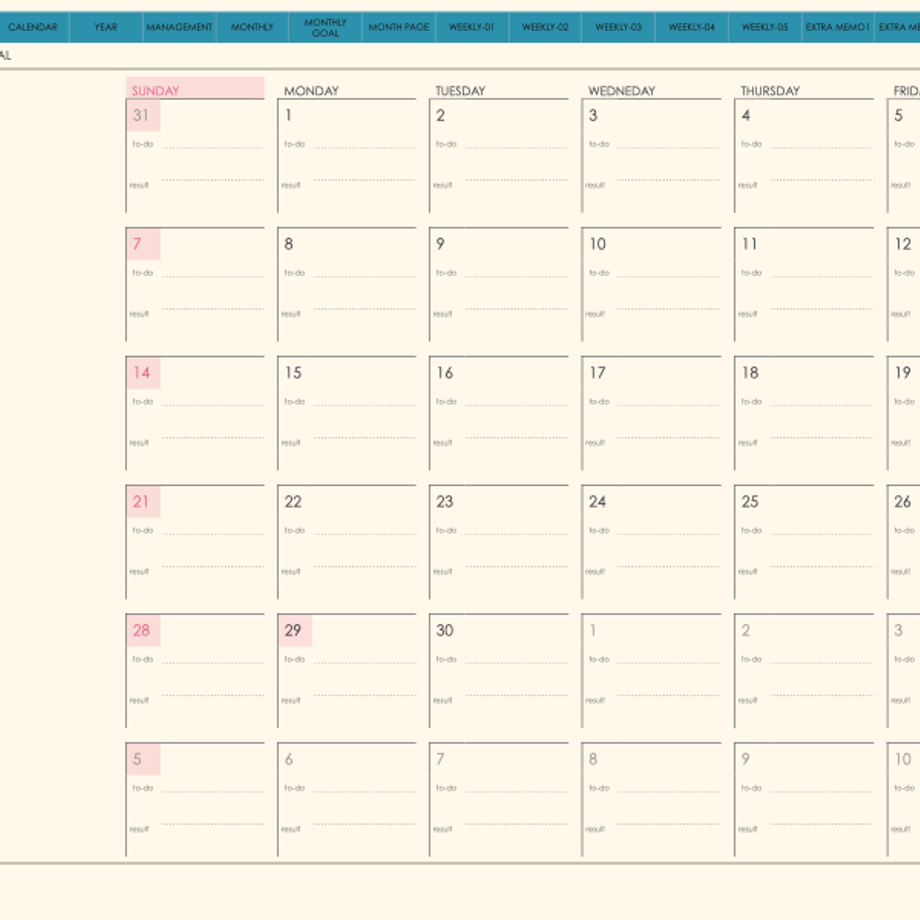Open the CALENDAR tab

tap(33, 27)
